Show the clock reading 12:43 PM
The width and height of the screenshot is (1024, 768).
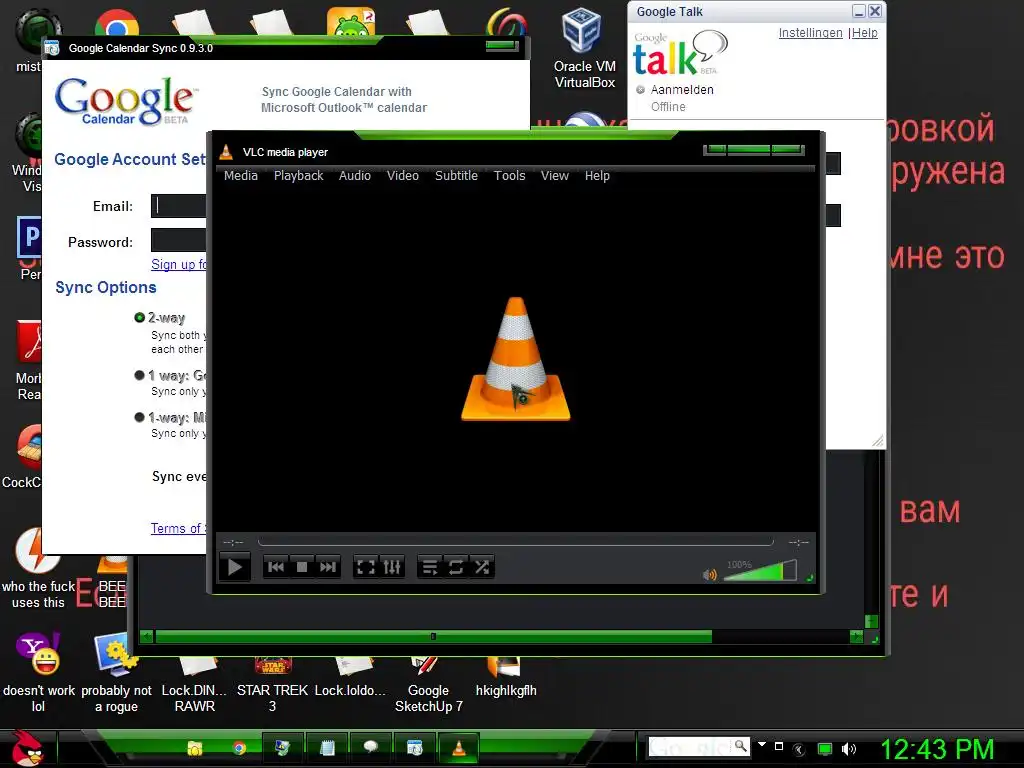pos(937,749)
